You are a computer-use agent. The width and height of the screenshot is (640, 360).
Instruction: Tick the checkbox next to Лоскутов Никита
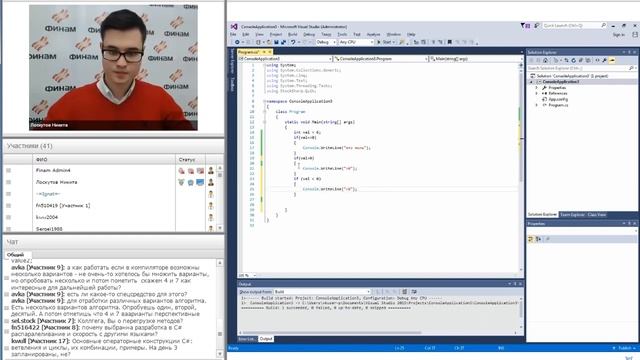9,182
